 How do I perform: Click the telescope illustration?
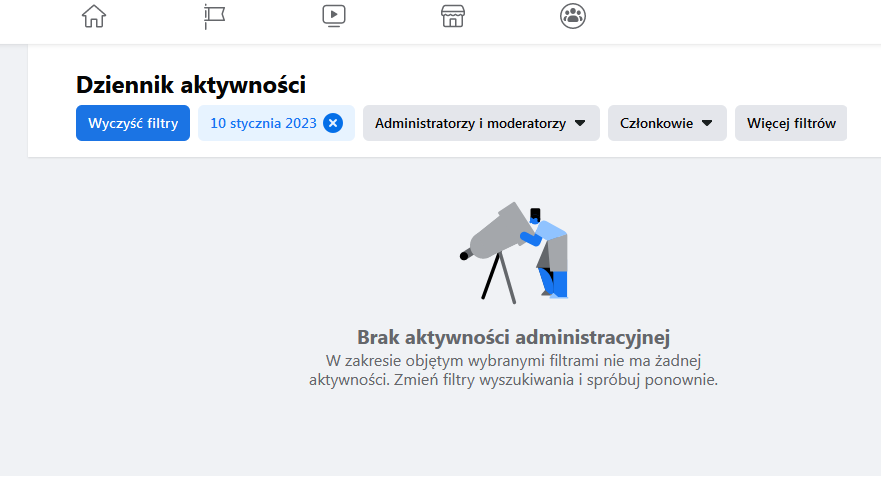pos(514,252)
